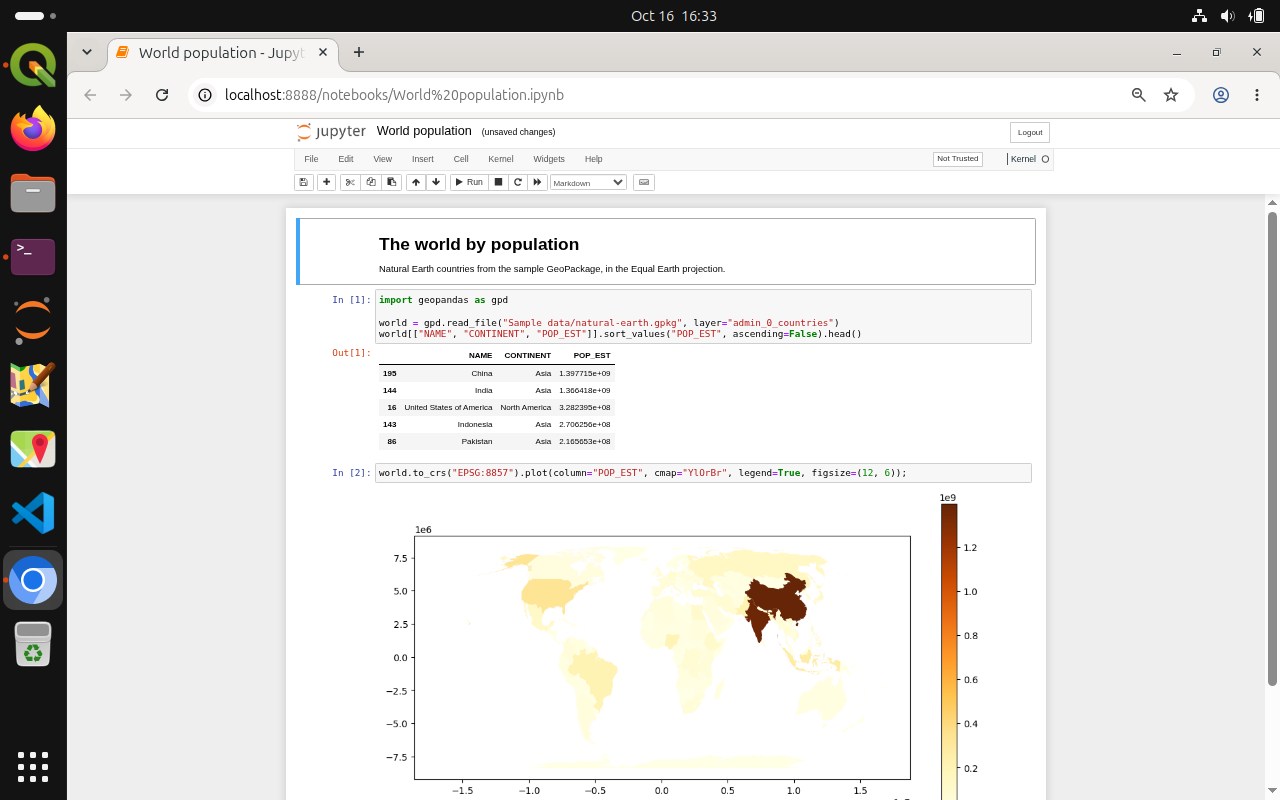This screenshot has width=1280, height=800.
Task: Open the command palette keyboard icon
Action: [644, 182]
